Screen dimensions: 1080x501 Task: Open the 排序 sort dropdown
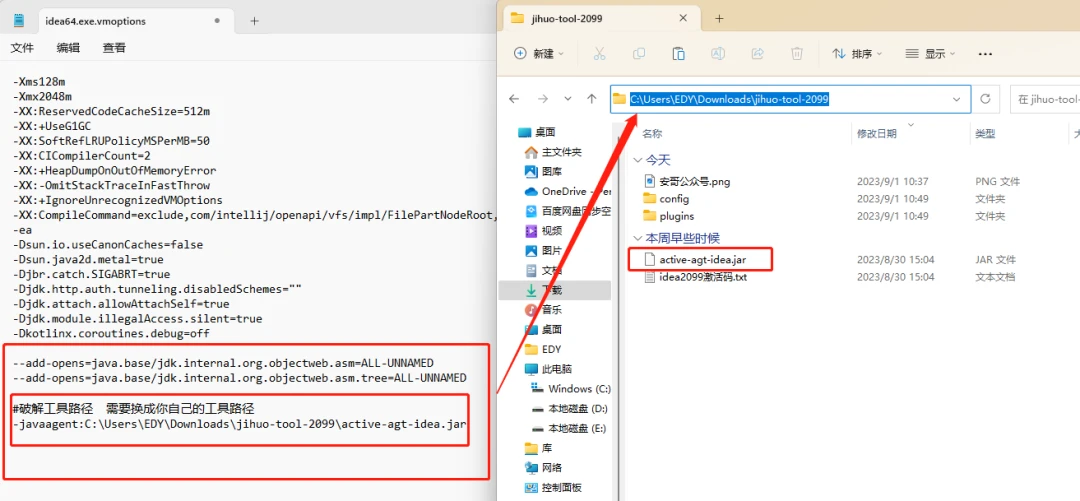pos(857,54)
